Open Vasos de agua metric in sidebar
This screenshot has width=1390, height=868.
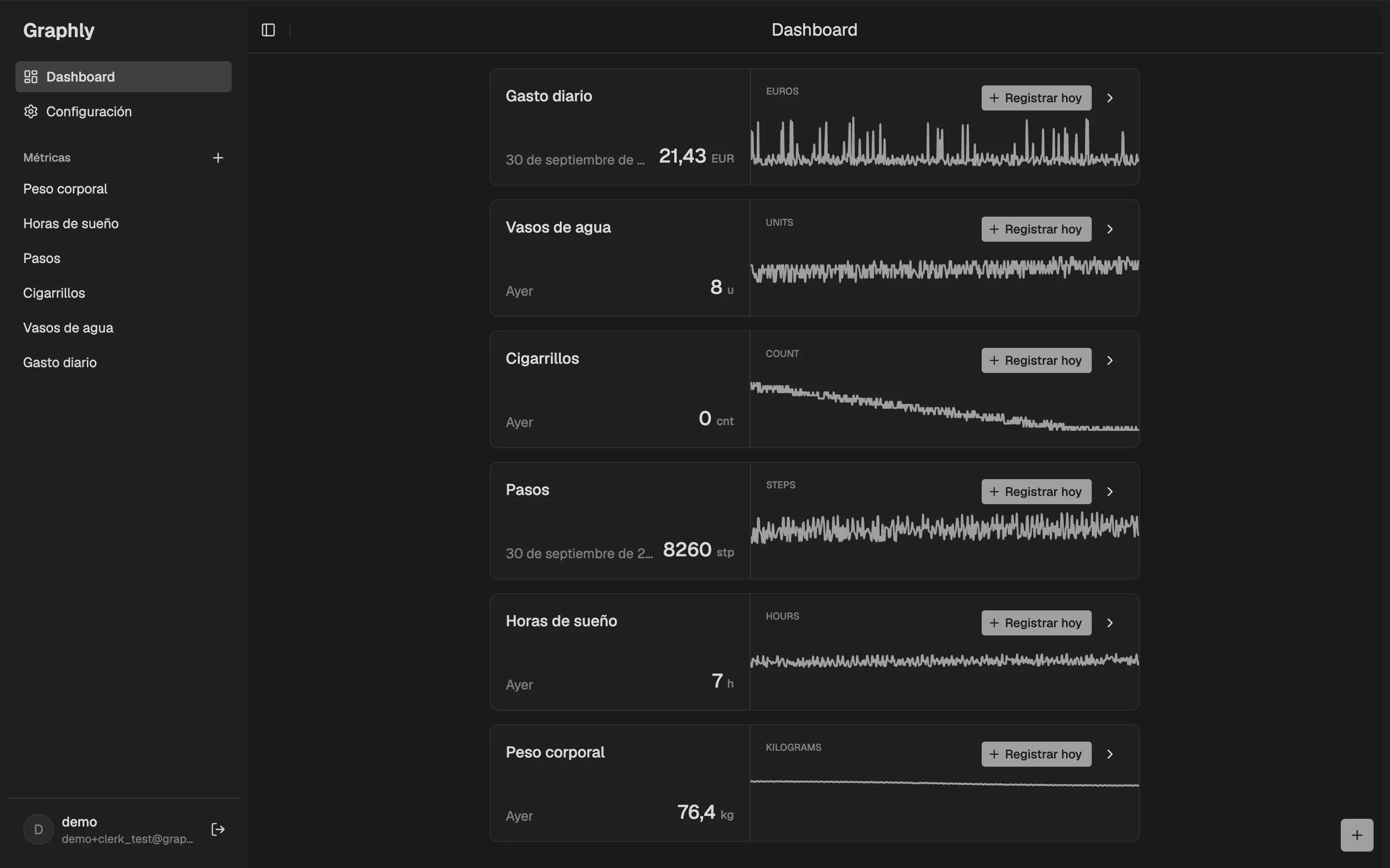pos(124,328)
